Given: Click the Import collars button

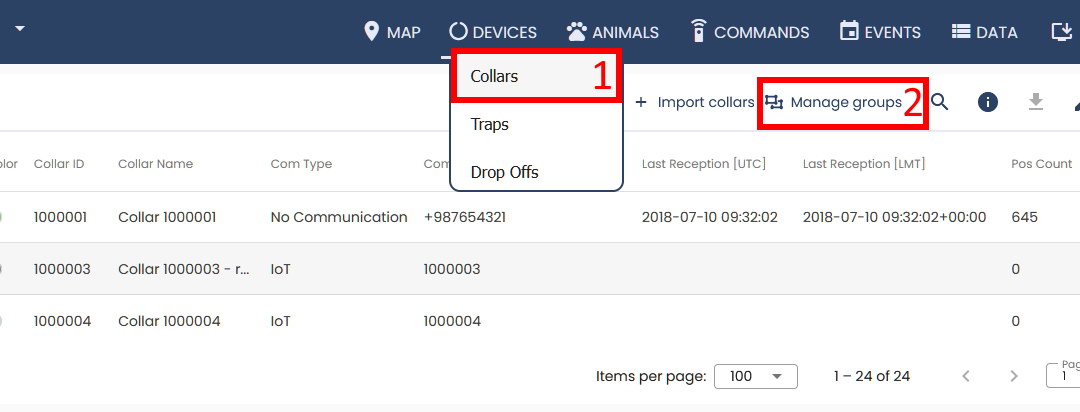Looking at the screenshot, I should [x=694, y=102].
